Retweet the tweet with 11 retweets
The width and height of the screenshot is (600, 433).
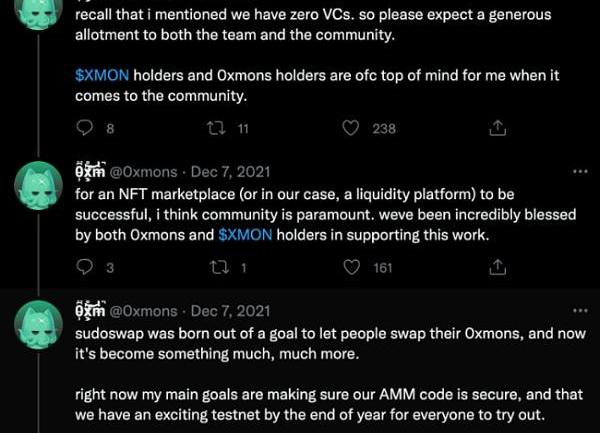pos(215,128)
